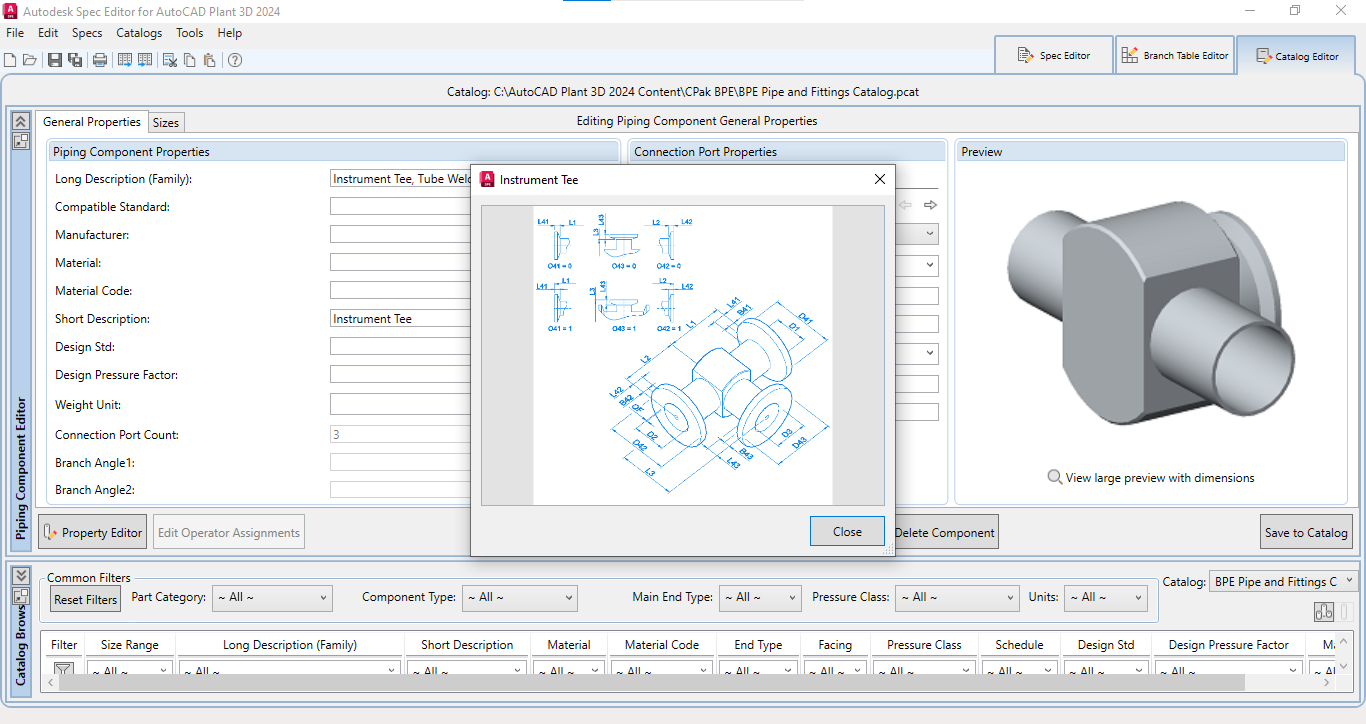This screenshot has height=724, width=1366.
Task: Switch to the Sizes tab
Action: tap(166, 122)
